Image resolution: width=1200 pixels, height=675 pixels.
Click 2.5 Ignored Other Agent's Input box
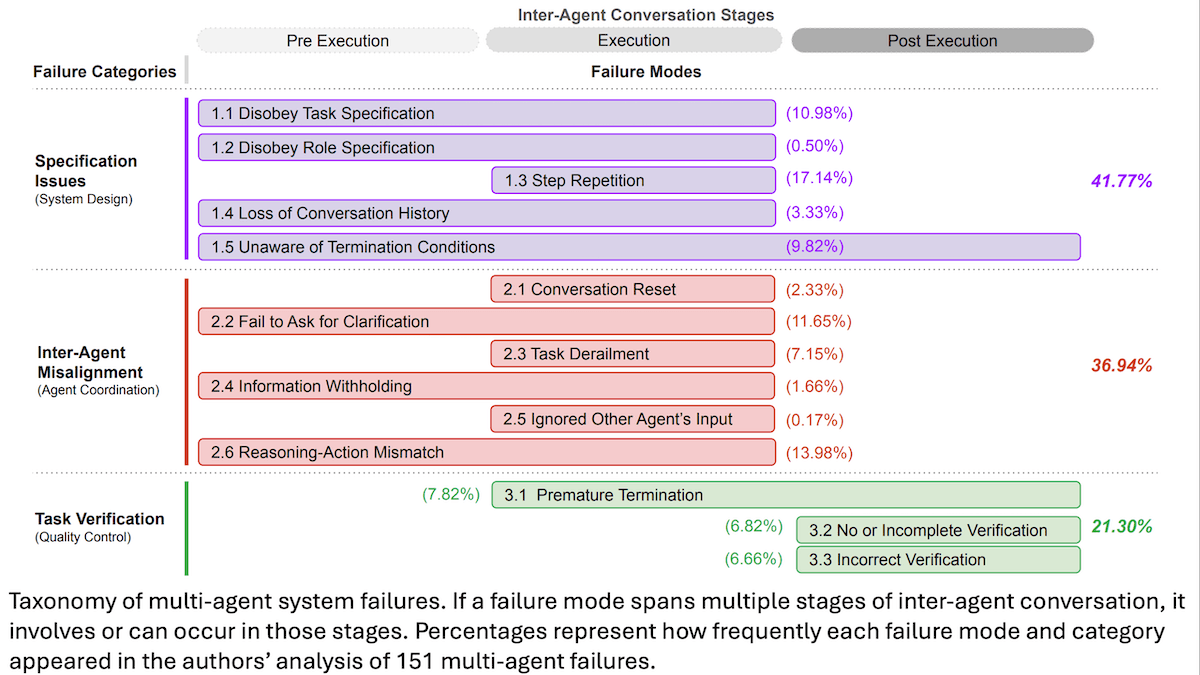point(633,419)
